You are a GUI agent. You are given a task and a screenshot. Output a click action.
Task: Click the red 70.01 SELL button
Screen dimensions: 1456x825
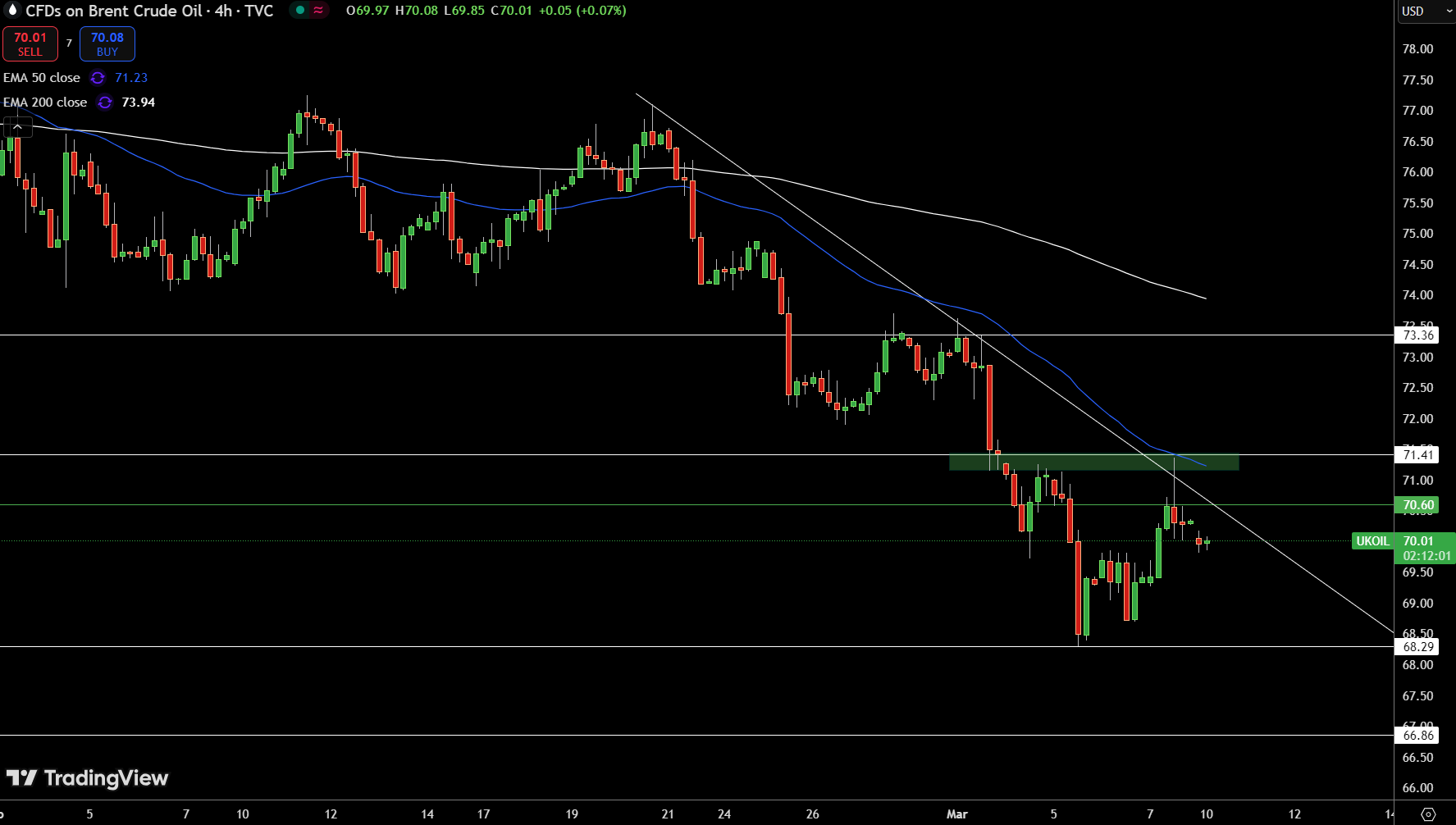pyautogui.click(x=30, y=44)
